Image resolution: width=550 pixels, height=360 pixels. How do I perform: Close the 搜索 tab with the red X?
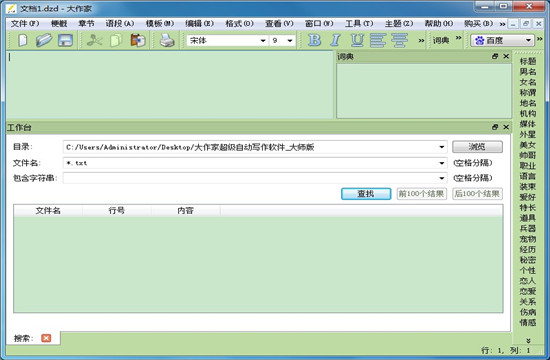[46, 338]
